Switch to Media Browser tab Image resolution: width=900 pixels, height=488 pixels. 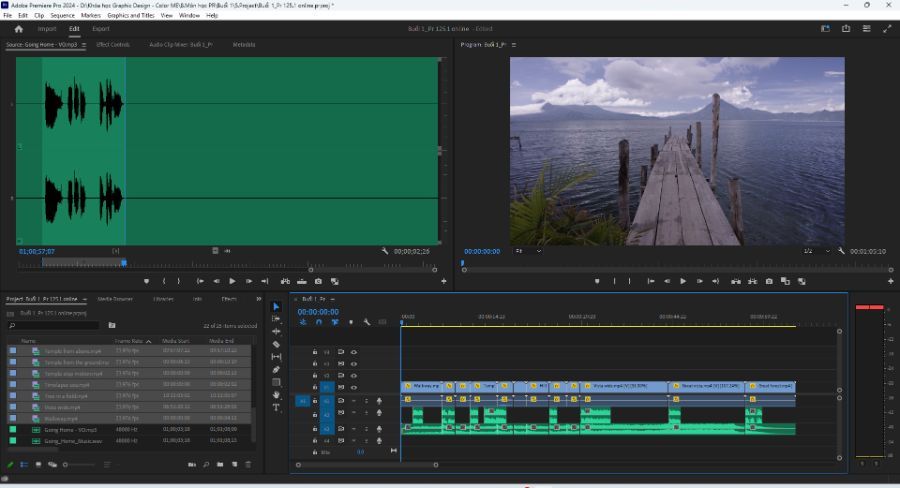(x=115, y=299)
